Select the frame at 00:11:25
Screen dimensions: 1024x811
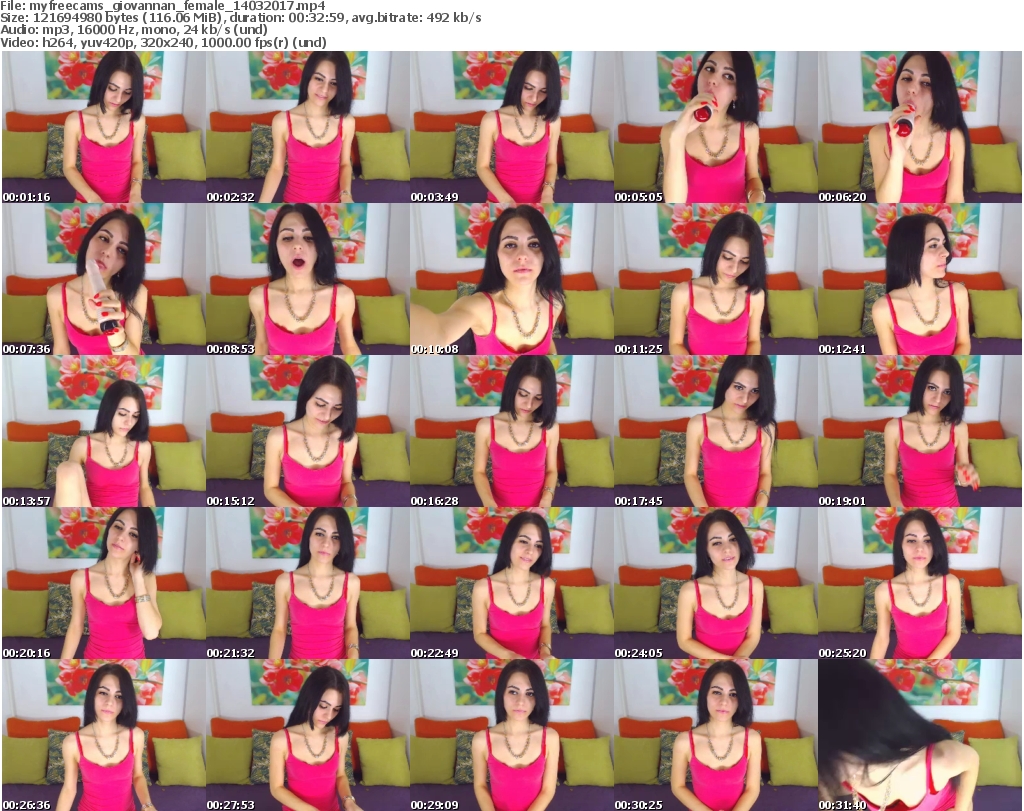pyautogui.click(x=716, y=279)
